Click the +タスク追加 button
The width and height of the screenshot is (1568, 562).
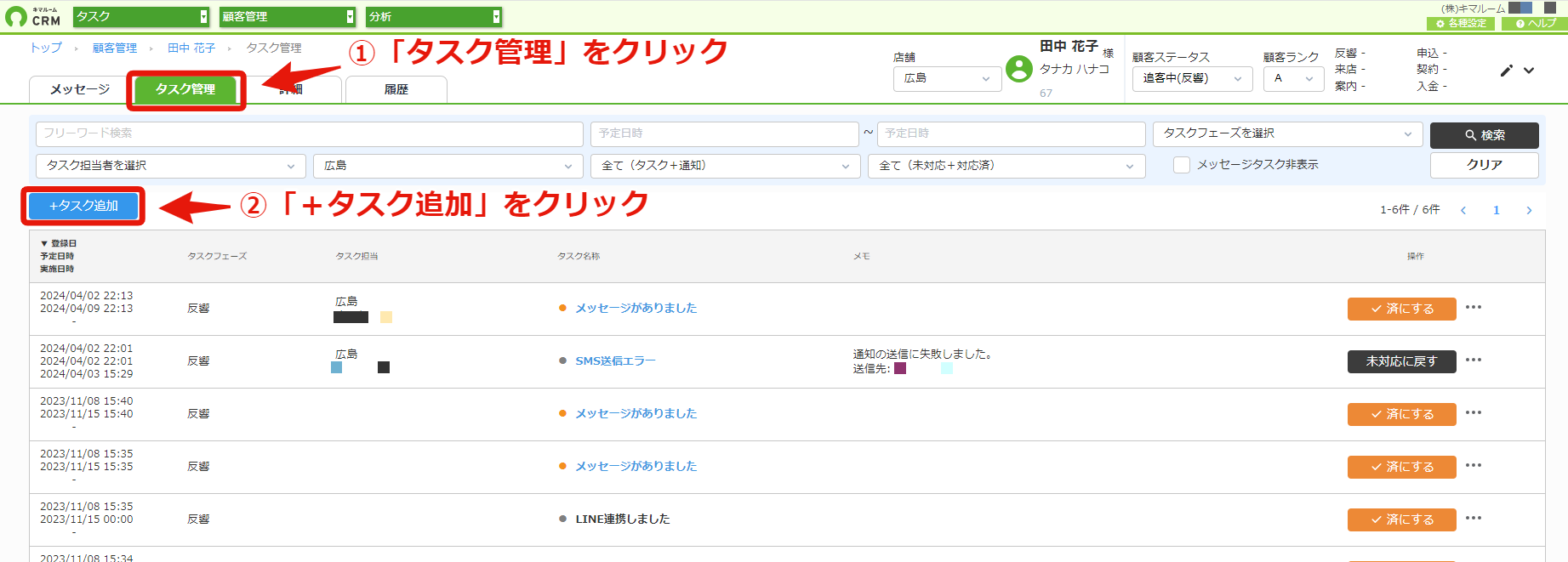click(83, 206)
